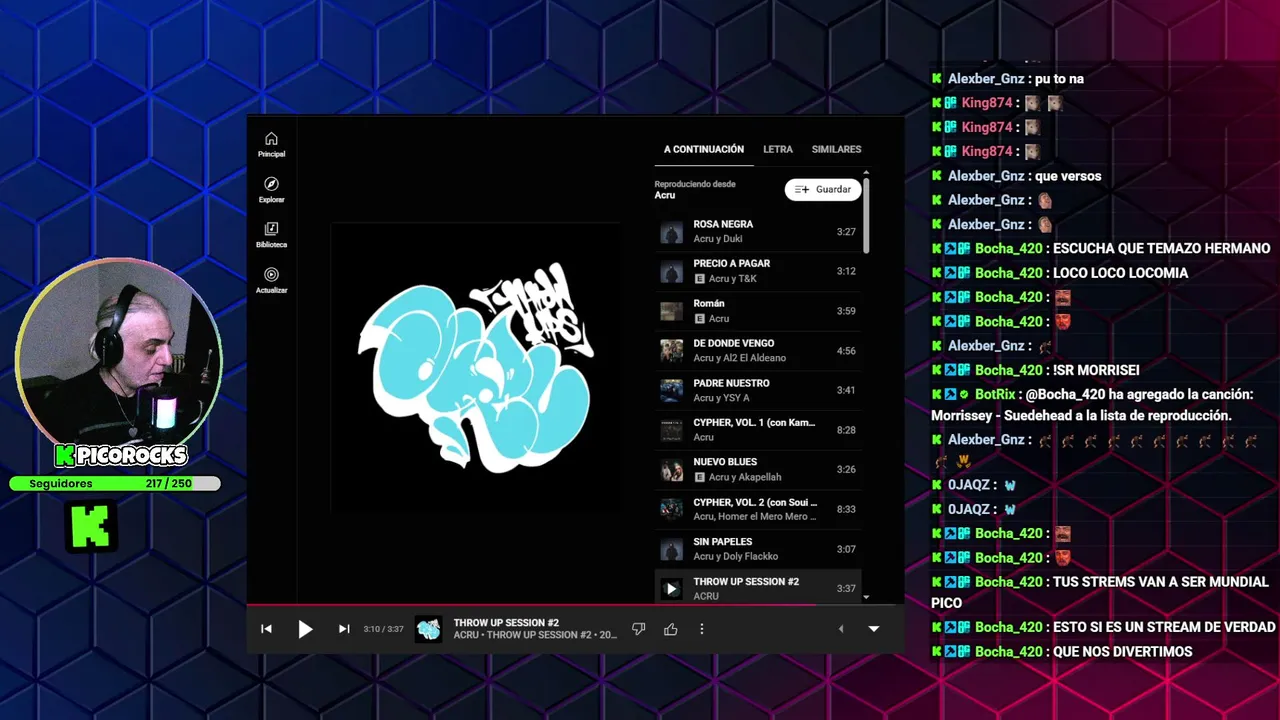This screenshot has width=1280, height=720.
Task: Select CYPHER, VOL. 1 track
Action: (757, 430)
